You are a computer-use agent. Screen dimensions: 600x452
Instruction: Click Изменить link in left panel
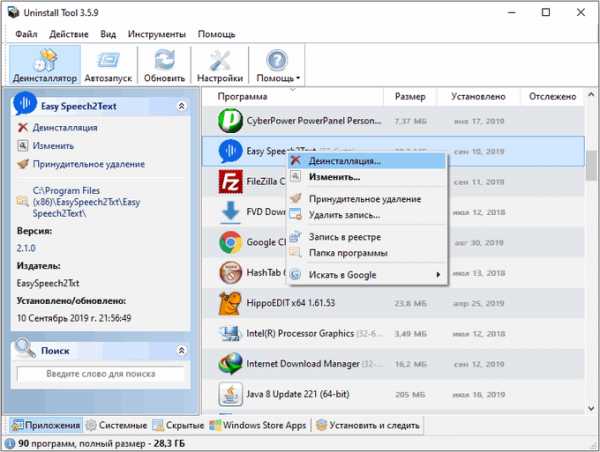click(53, 146)
